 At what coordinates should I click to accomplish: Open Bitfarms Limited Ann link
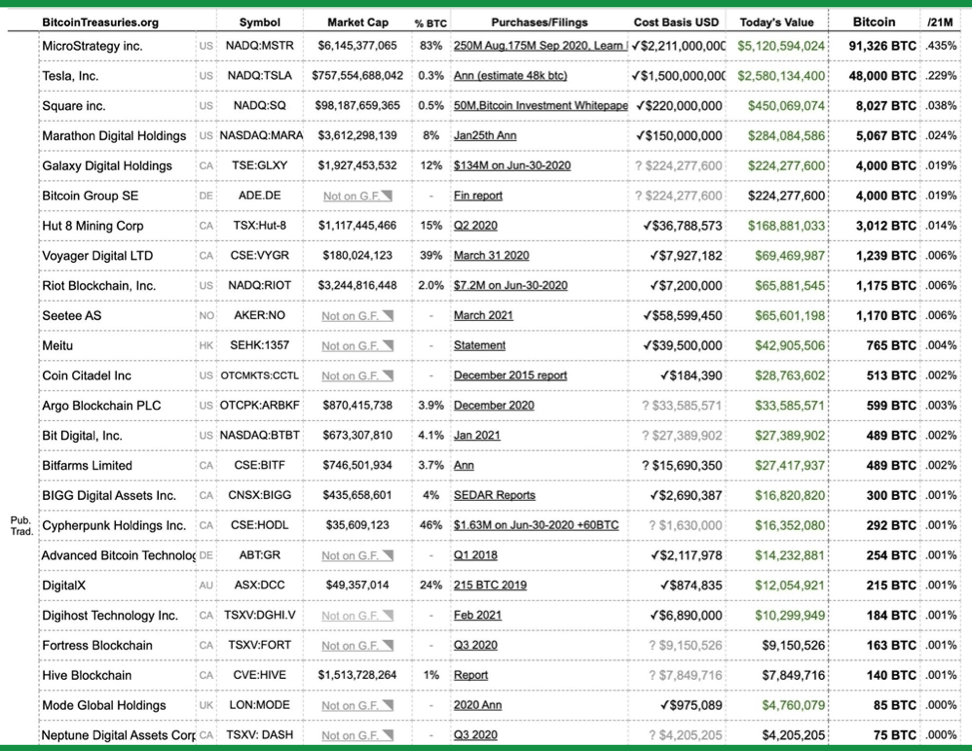tap(464, 465)
